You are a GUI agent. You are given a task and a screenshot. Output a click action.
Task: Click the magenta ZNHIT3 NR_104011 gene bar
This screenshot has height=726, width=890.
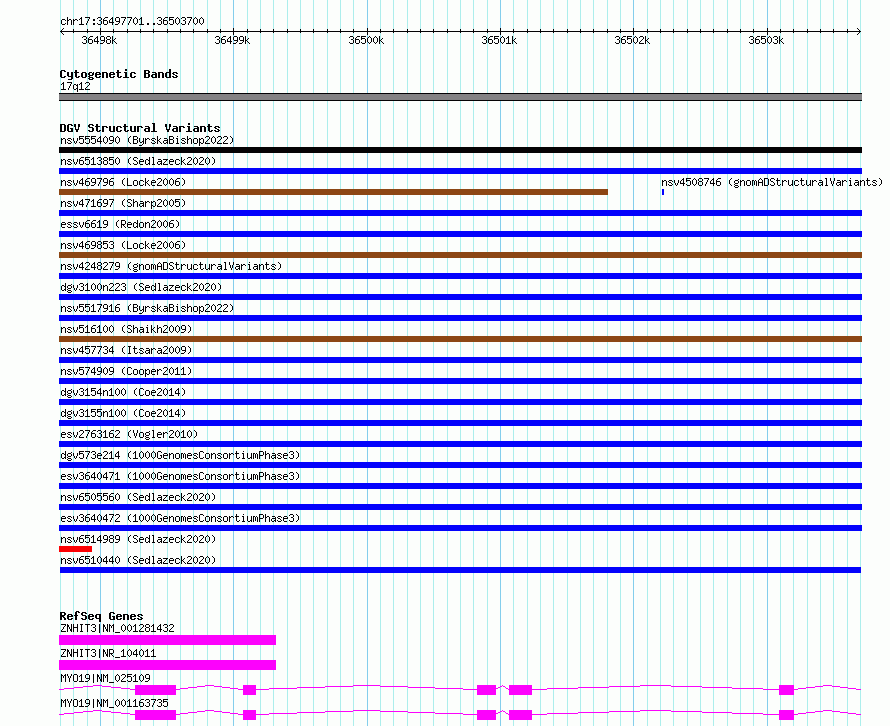coord(167,665)
